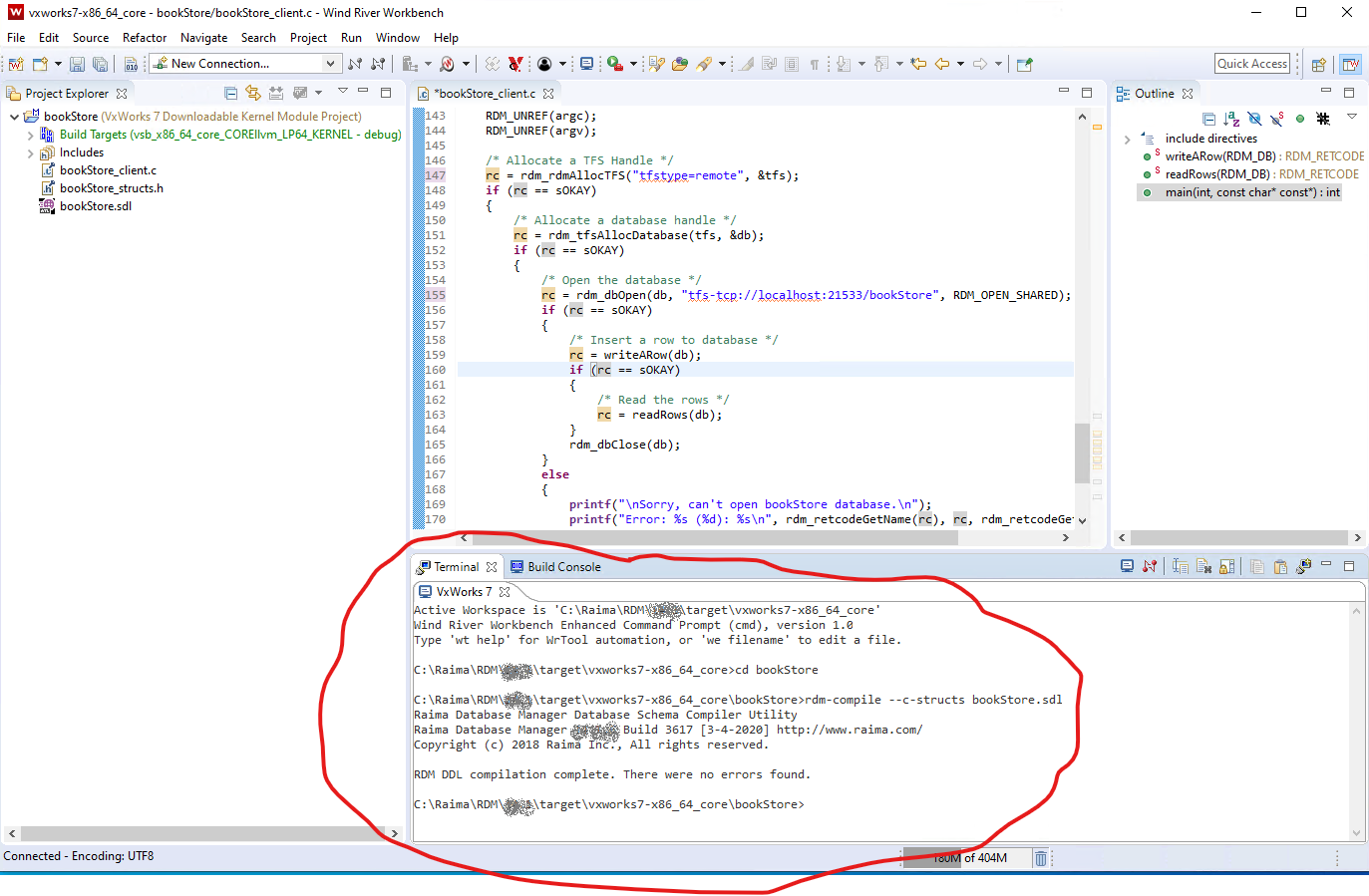Viewport: 1369px width, 896px height.
Task: Expand include directives in Outline
Action: tap(1127, 139)
